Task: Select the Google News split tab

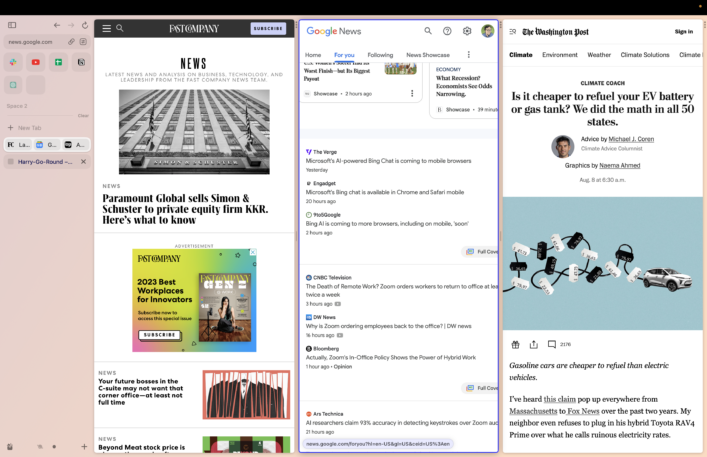Action: coord(47,145)
